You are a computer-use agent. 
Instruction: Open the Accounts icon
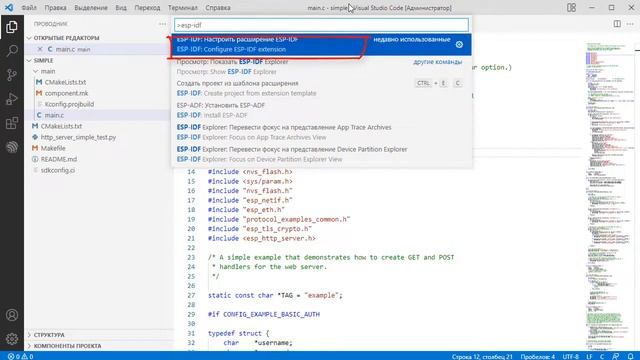(x=12, y=315)
